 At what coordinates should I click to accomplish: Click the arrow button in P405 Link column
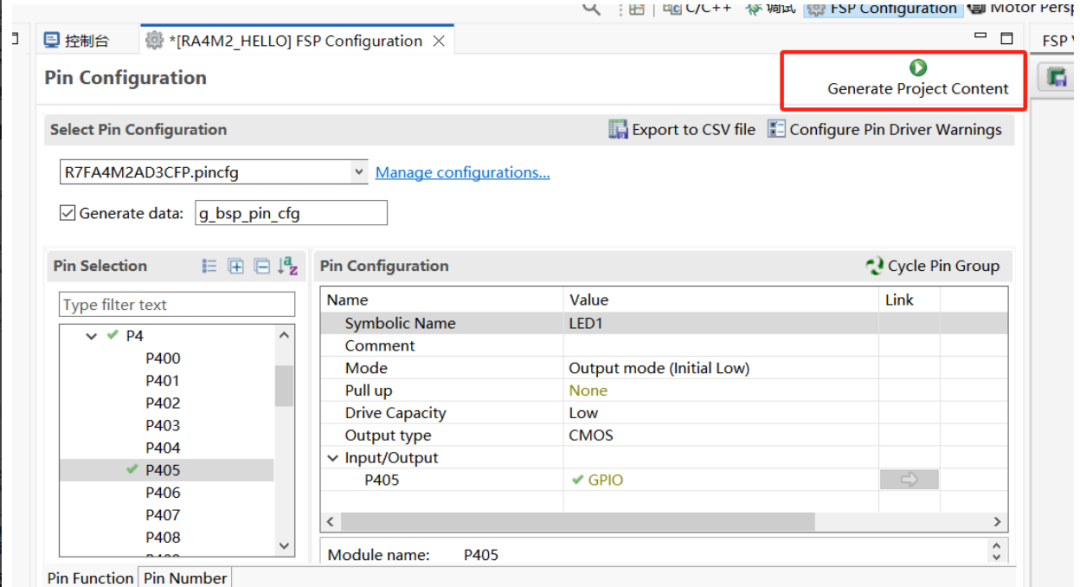point(908,480)
